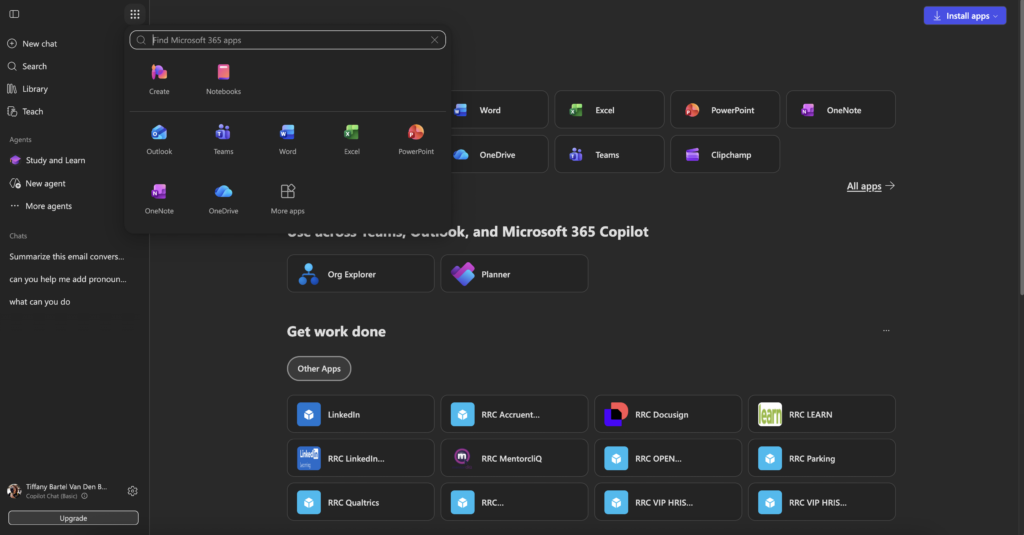
Task: Clear the Find Microsoft 365 apps search
Action: (x=434, y=40)
